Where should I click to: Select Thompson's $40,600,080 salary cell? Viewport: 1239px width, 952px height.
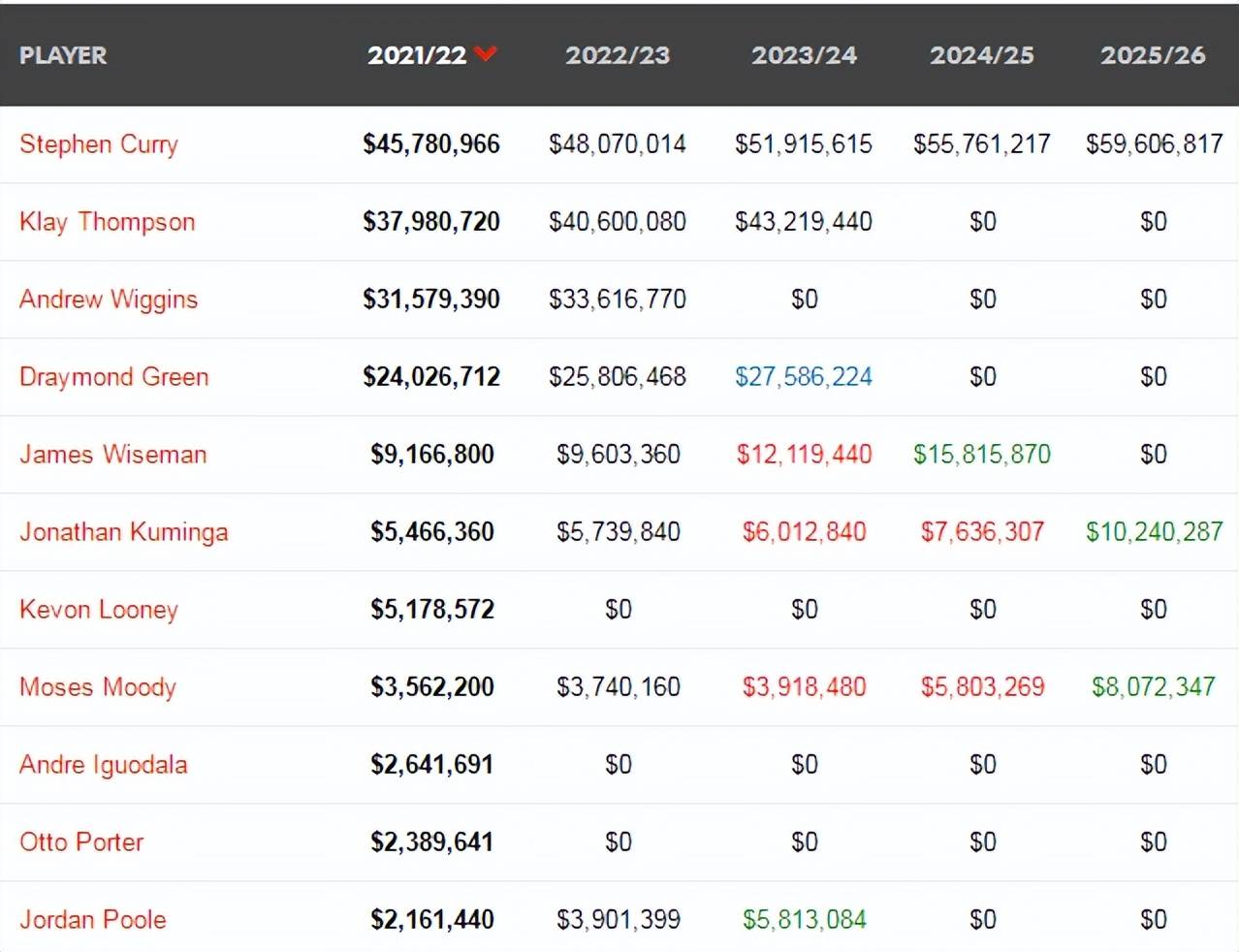click(618, 222)
